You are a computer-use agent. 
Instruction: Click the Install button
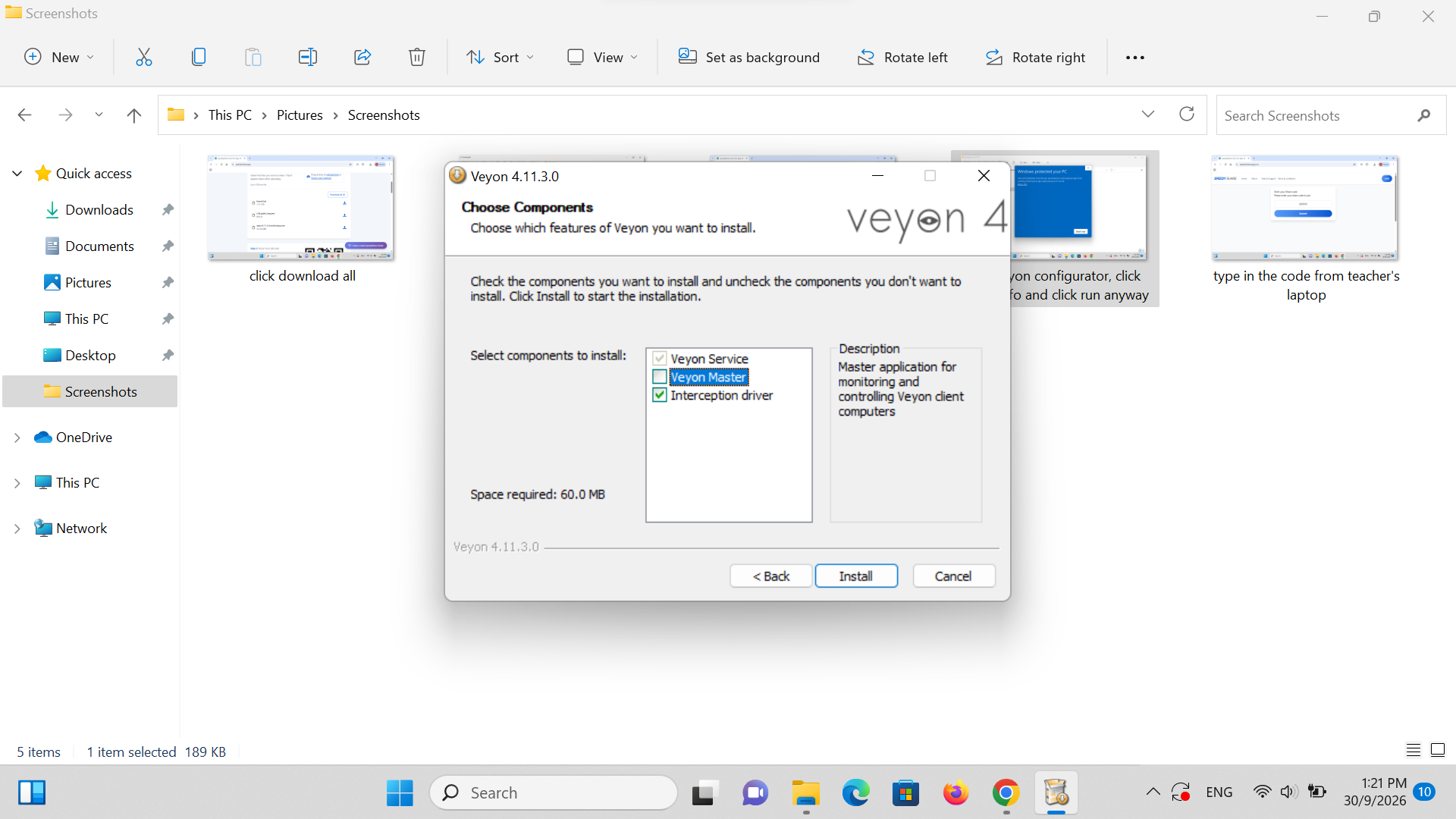856,576
